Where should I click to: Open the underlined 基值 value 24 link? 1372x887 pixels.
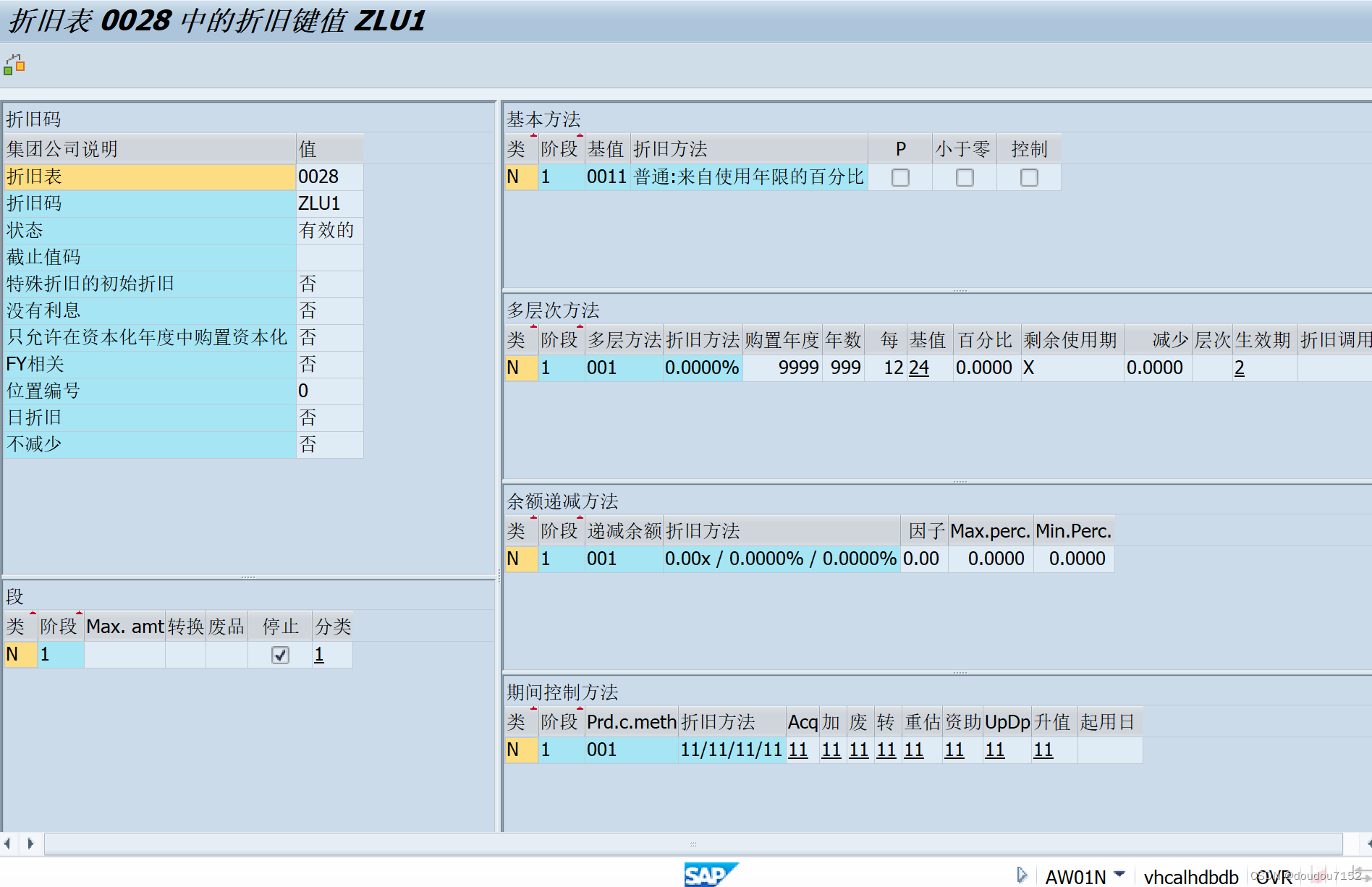919,368
